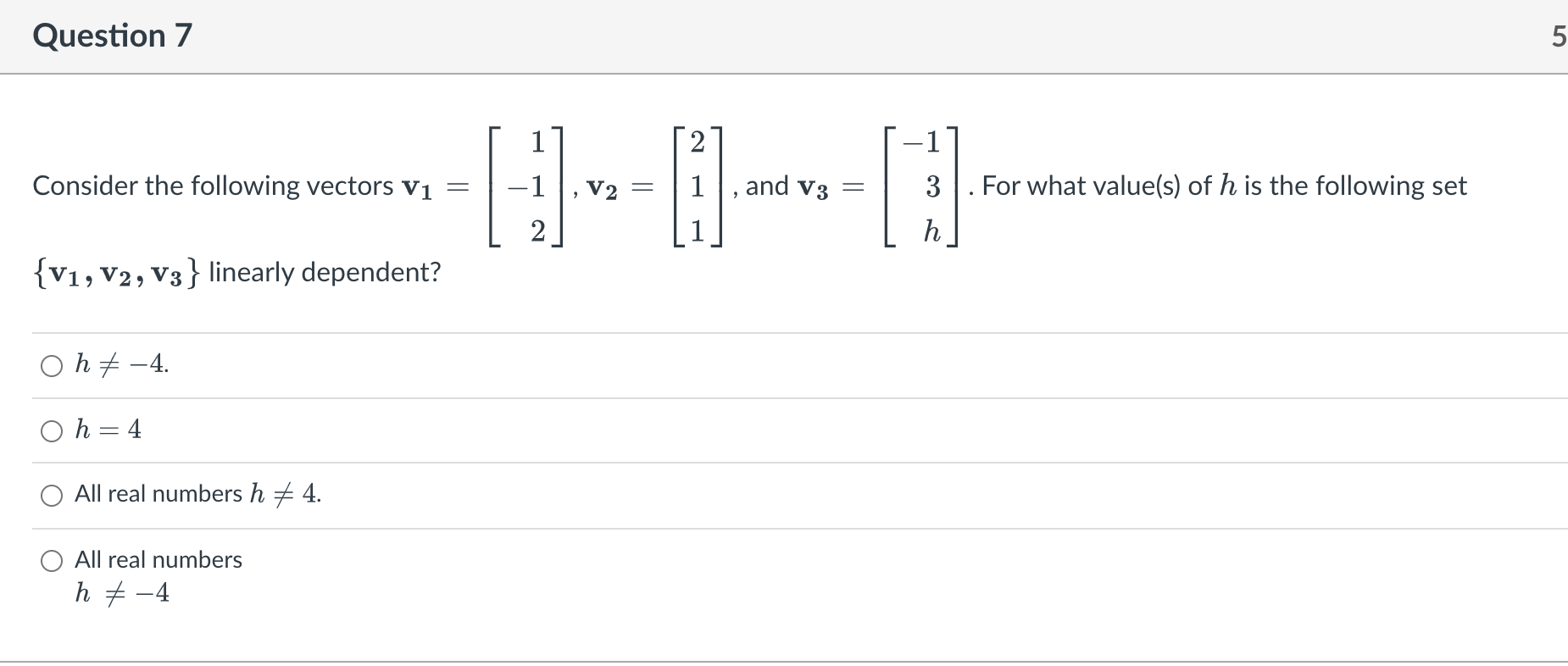Viewport: 1568px width, 666px height.
Task: Click the option label "All real numbers h ≠ 4."
Action: 197,494
